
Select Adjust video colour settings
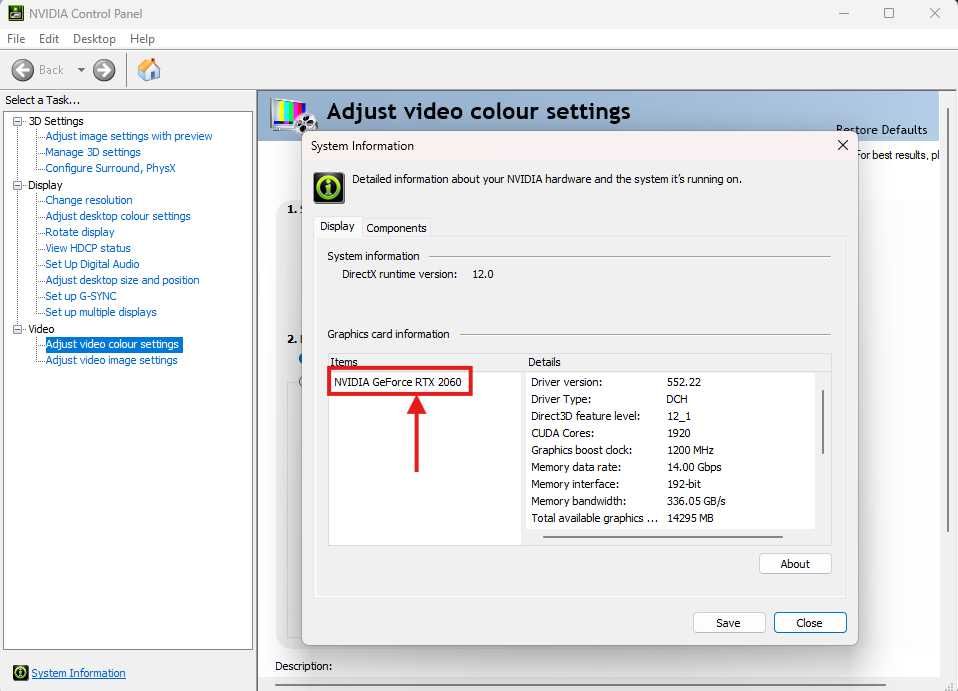114,345
